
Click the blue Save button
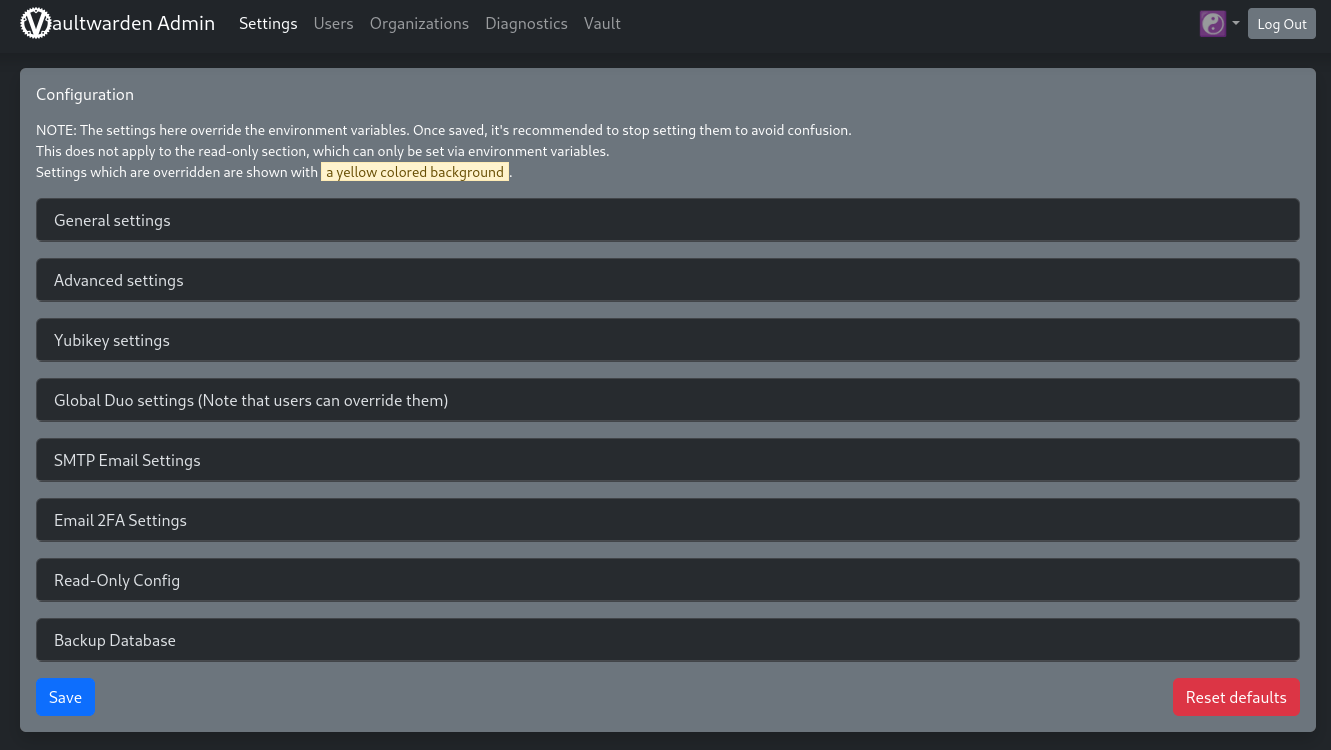[x=65, y=697]
